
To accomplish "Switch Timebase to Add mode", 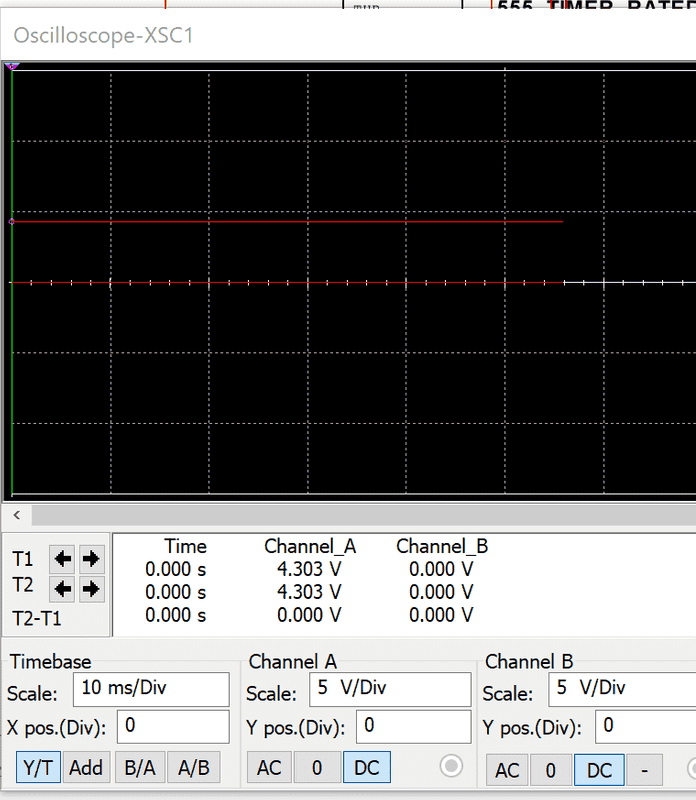I will tap(86, 768).
